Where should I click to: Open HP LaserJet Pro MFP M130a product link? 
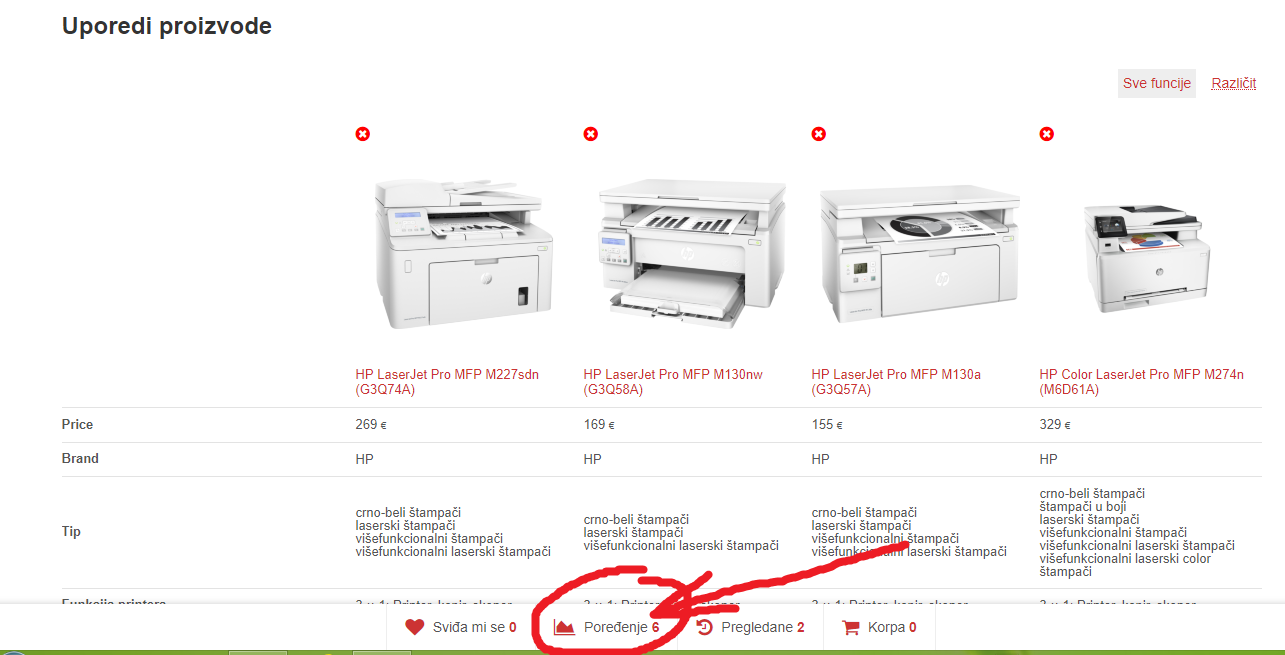896,382
